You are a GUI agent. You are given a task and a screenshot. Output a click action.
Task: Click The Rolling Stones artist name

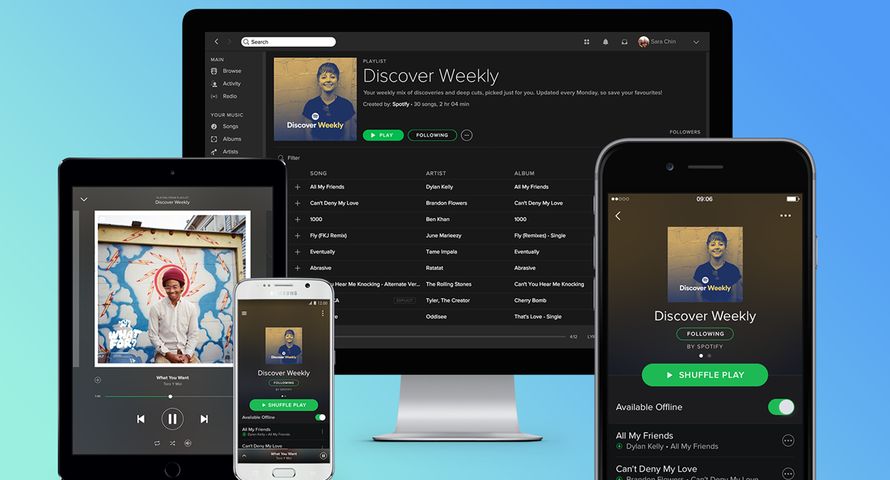pyautogui.click(x=448, y=284)
